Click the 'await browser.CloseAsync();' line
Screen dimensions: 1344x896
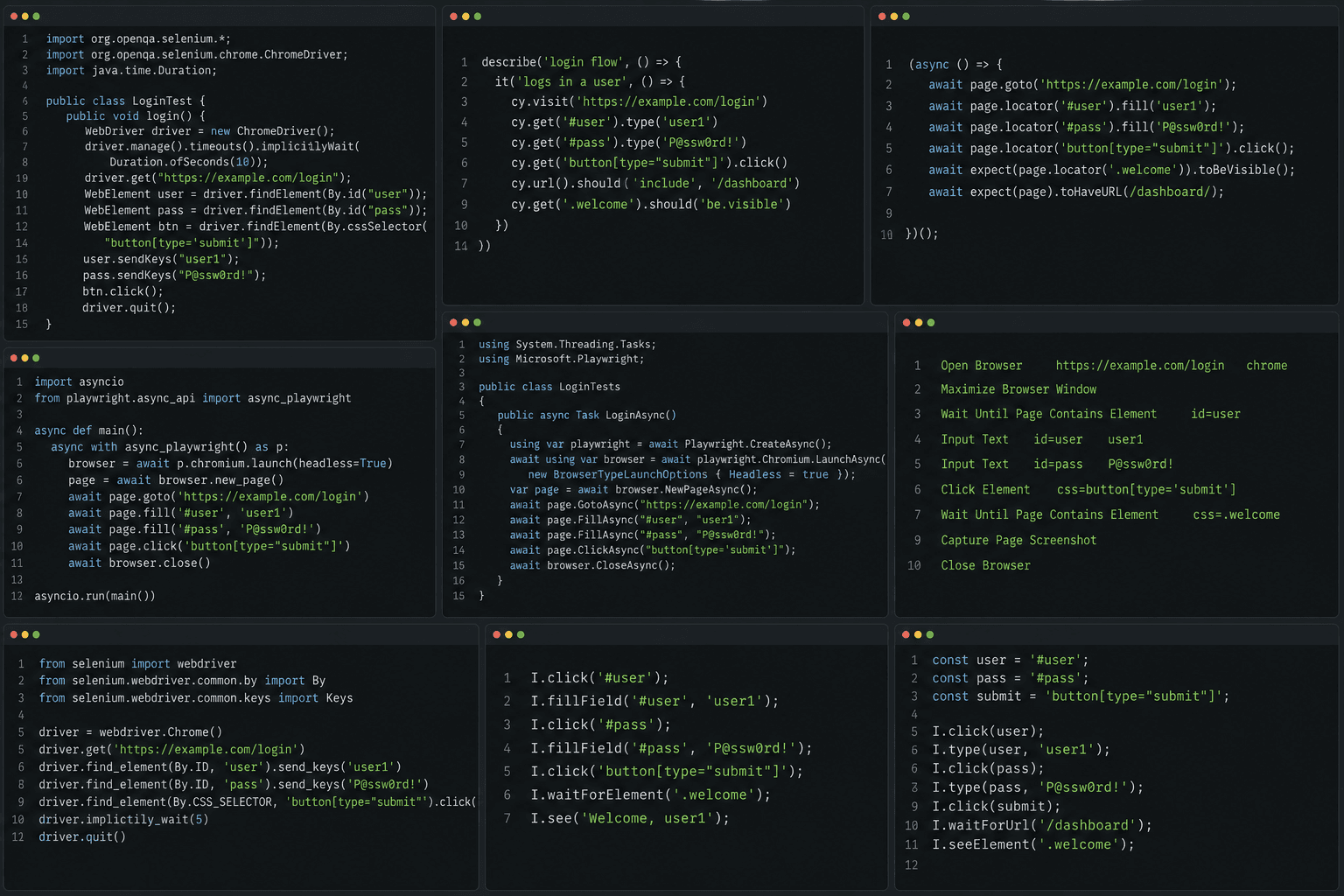pos(592,565)
